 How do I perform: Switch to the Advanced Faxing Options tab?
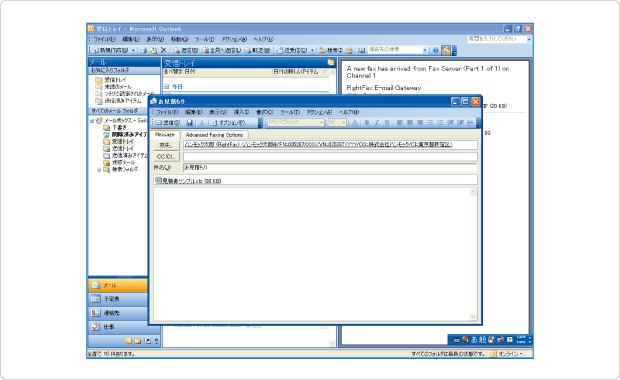point(214,134)
